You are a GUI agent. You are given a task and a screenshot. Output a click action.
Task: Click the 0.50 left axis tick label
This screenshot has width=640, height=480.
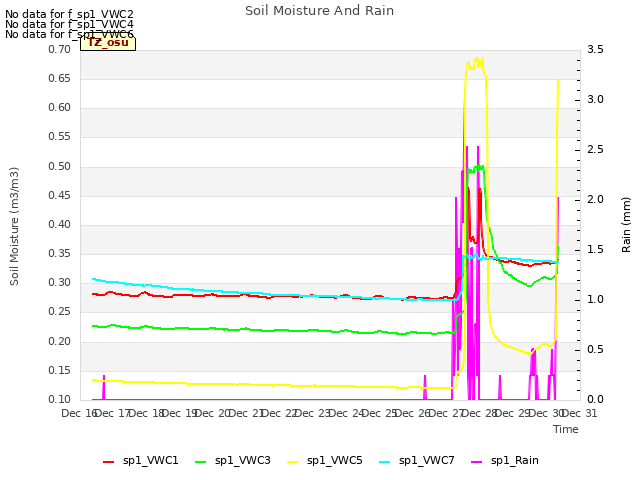60,166
